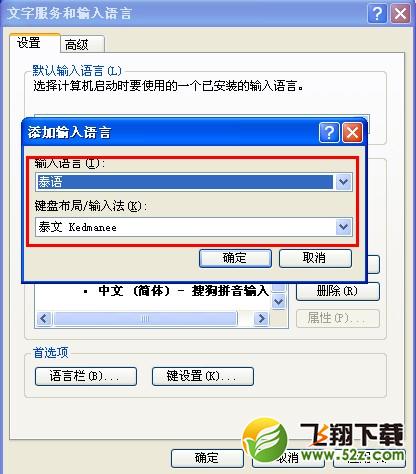Select 中文(简体) - 搜狗拼音输入 list entry

[x=183, y=291]
